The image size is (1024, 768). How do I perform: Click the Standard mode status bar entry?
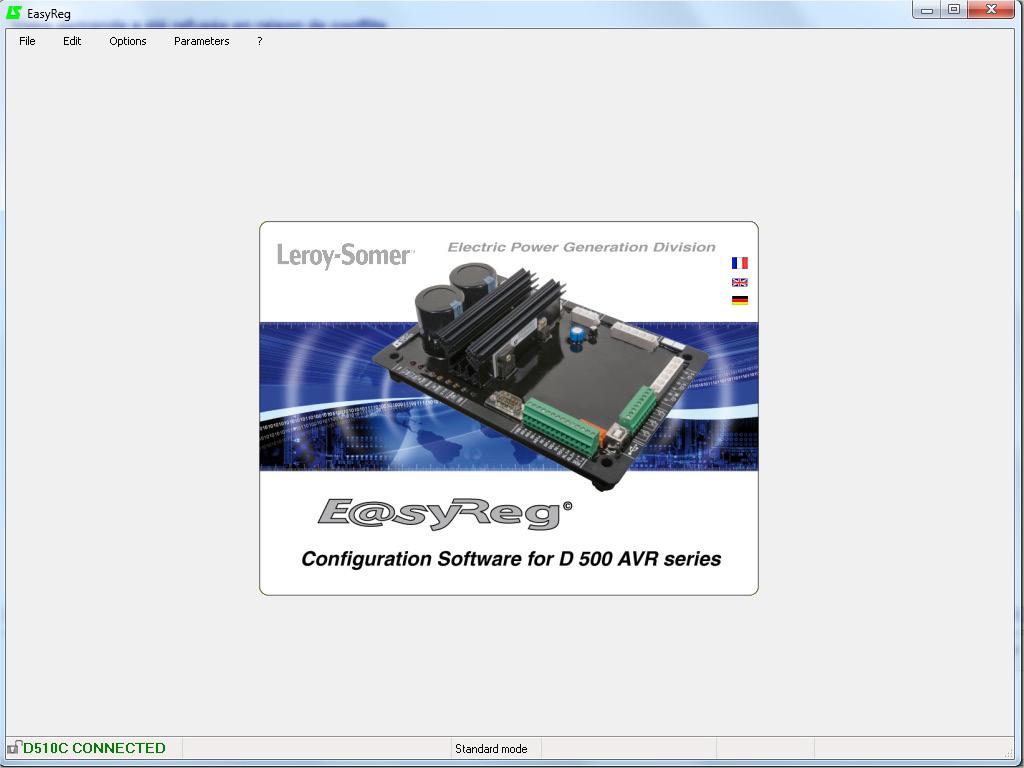[x=491, y=748]
